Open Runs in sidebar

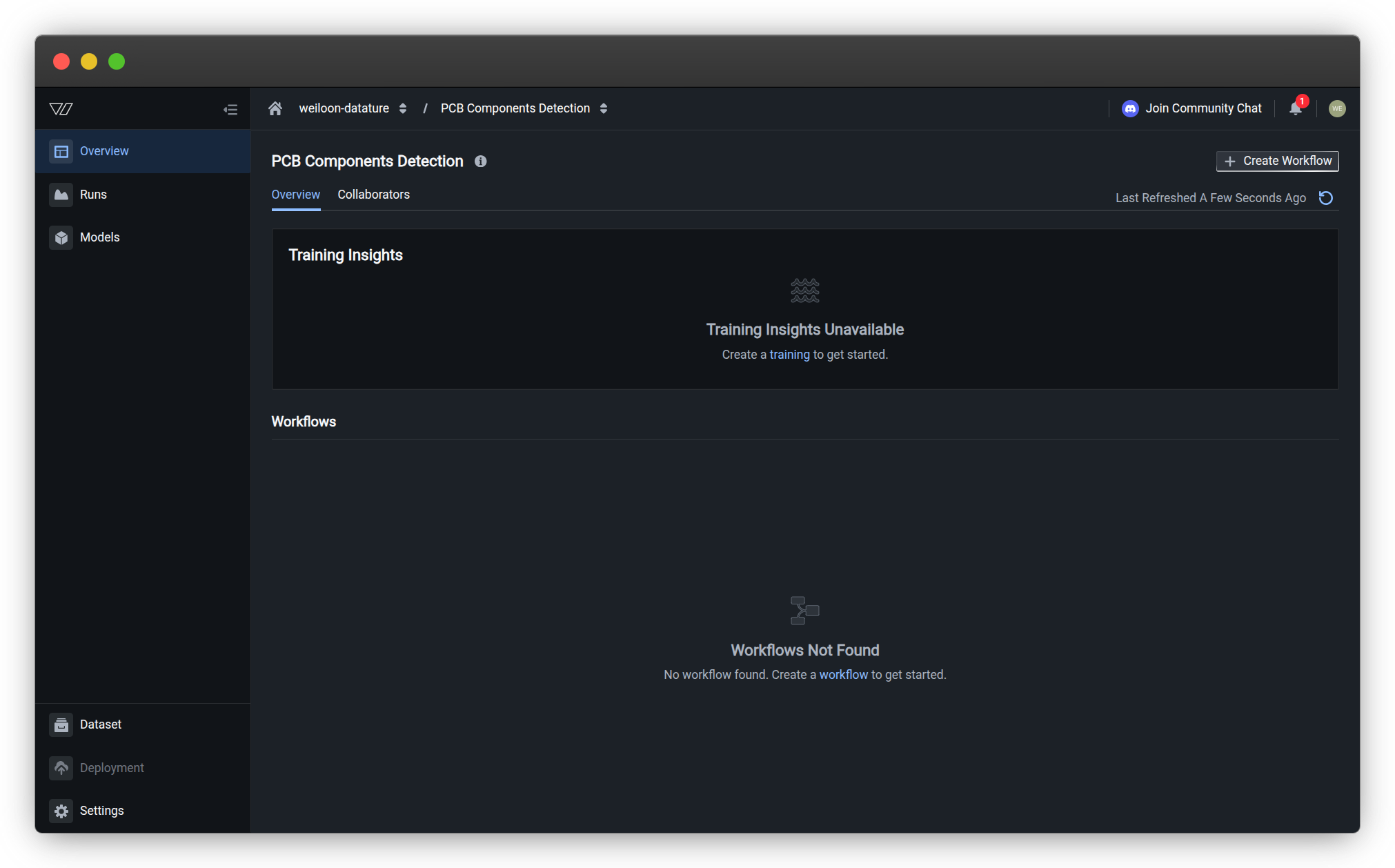pyautogui.click(x=93, y=195)
